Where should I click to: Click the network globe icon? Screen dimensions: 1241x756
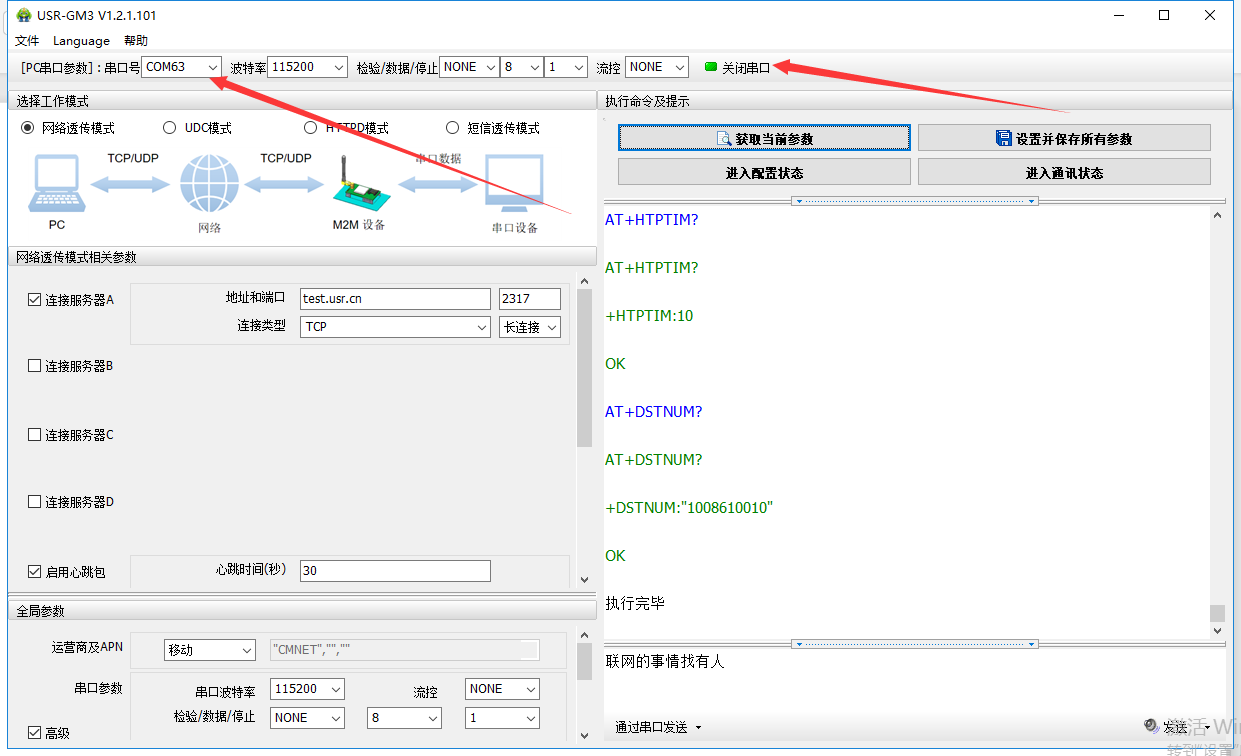pos(210,185)
